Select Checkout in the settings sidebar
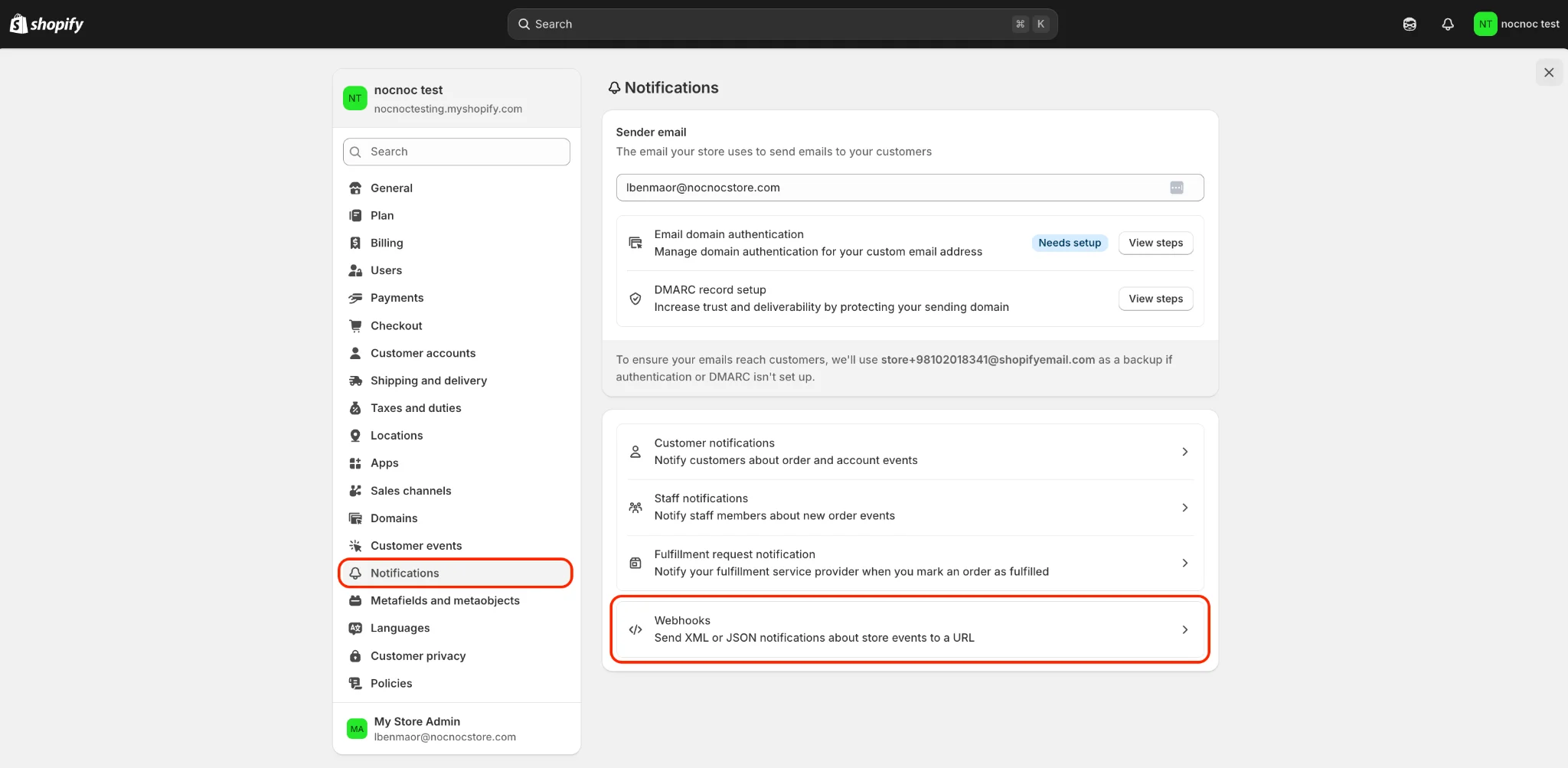1568x768 pixels. click(x=456, y=325)
